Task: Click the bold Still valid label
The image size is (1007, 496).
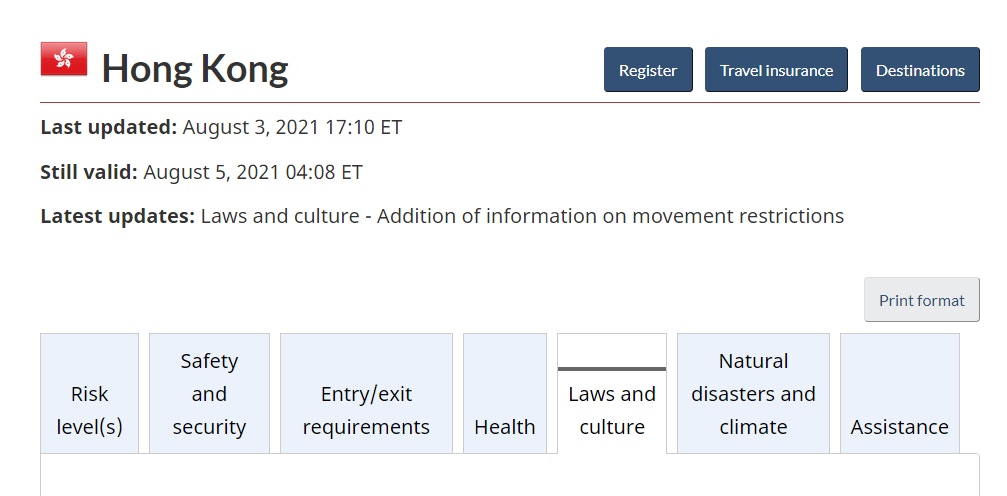Action: (x=89, y=172)
